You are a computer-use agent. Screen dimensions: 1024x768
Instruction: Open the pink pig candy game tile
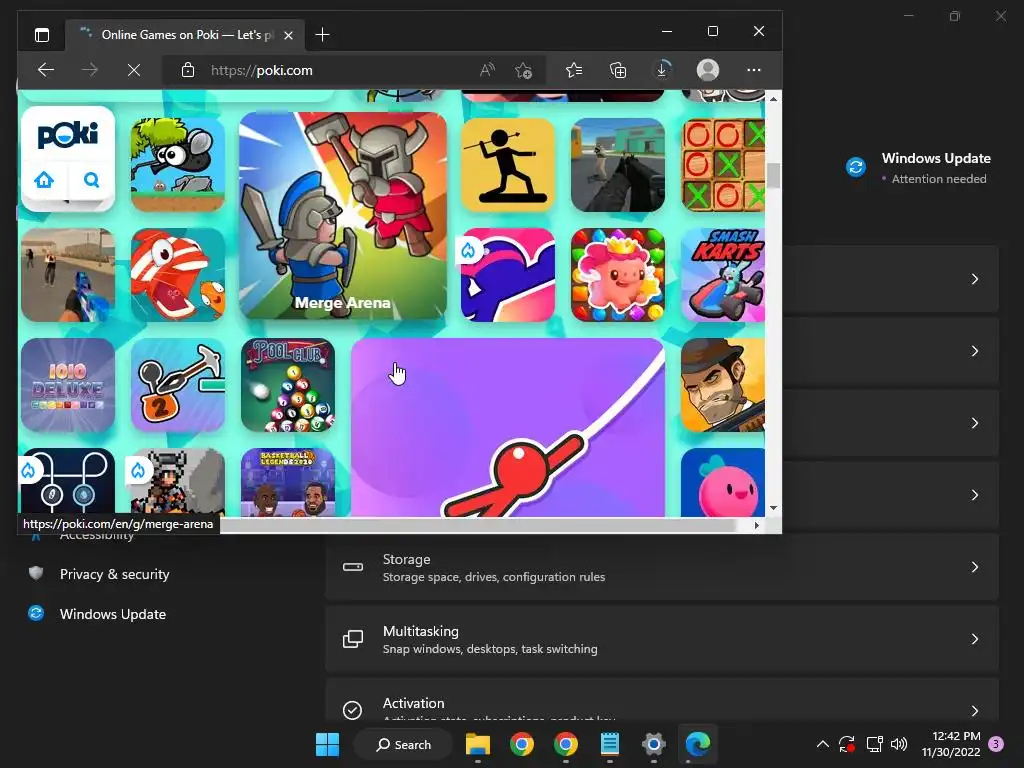(x=618, y=274)
